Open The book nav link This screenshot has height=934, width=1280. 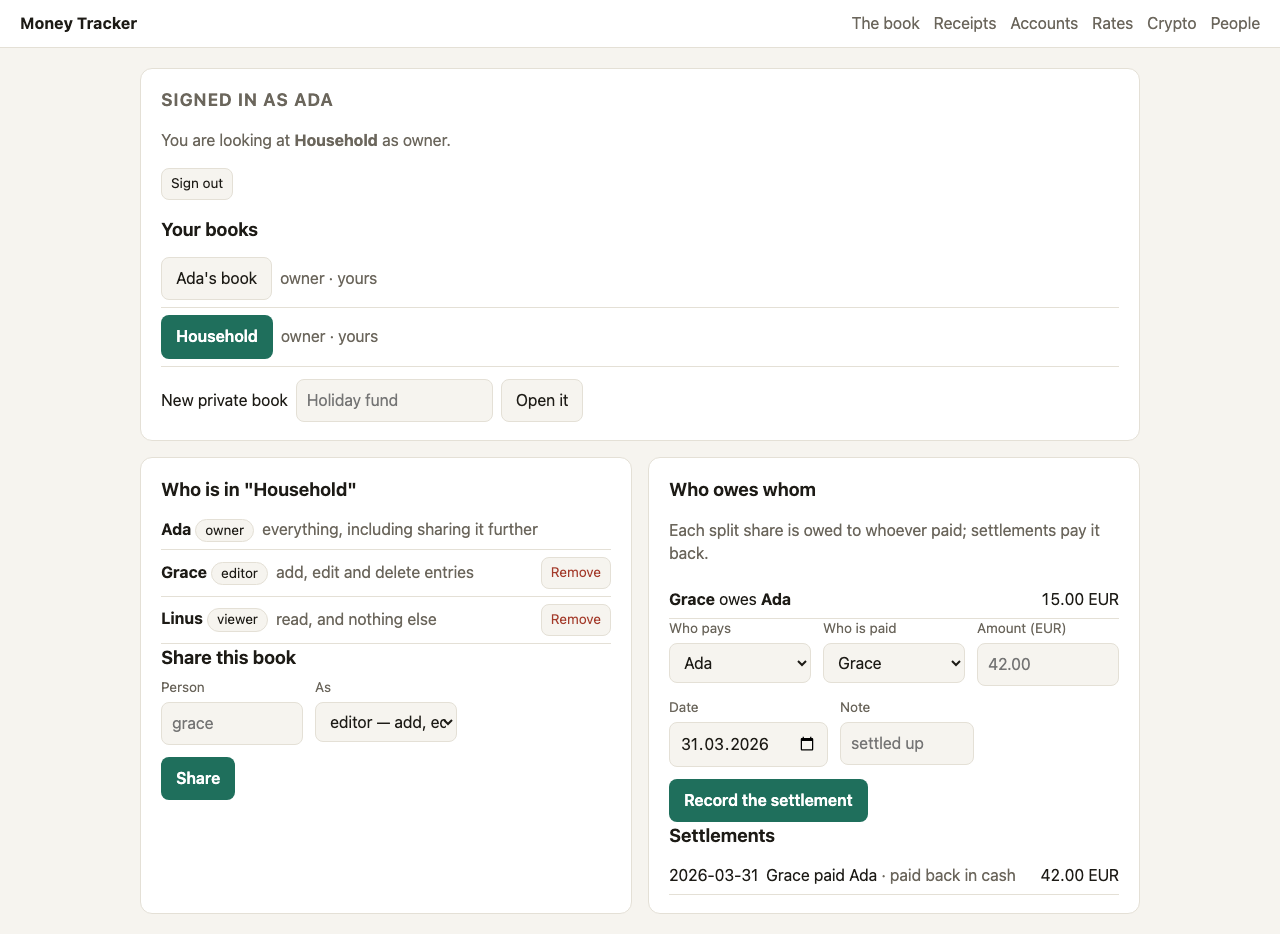click(885, 23)
